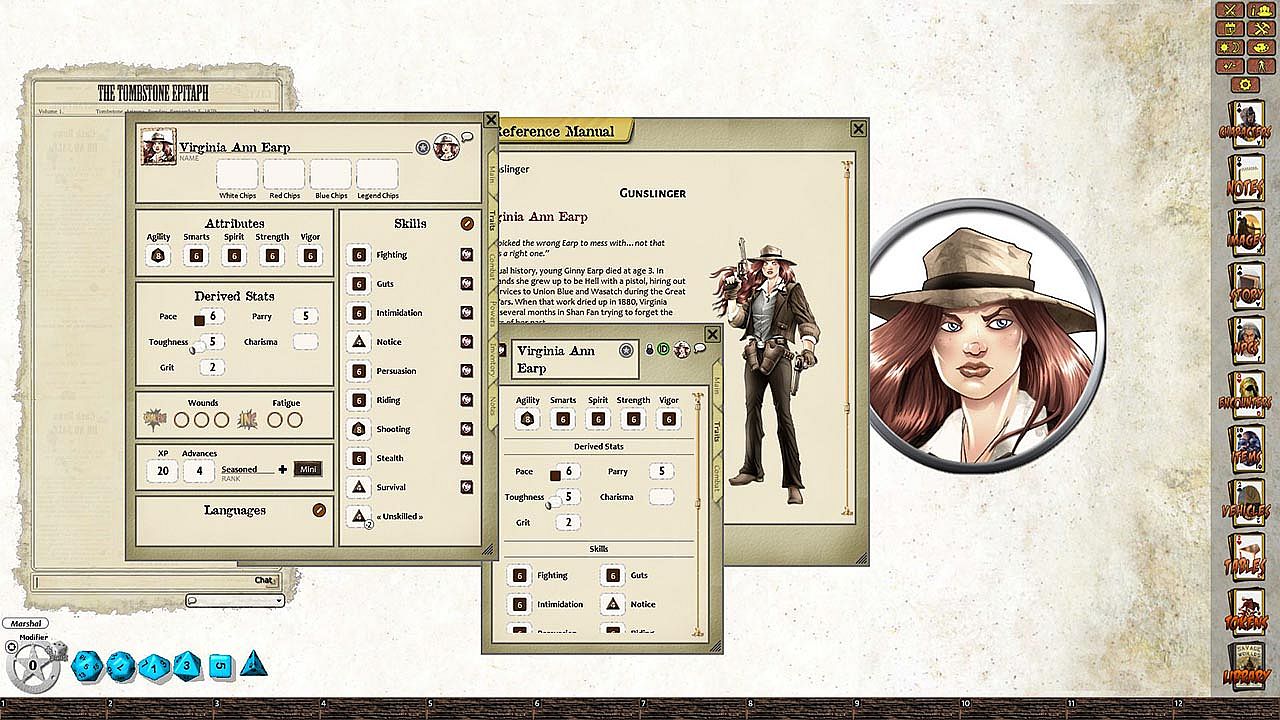Image resolution: width=1280 pixels, height=720 pixels.
Task: Toggle the first Wounds circle
Action: pyautogui.click(x=182, y=420)
